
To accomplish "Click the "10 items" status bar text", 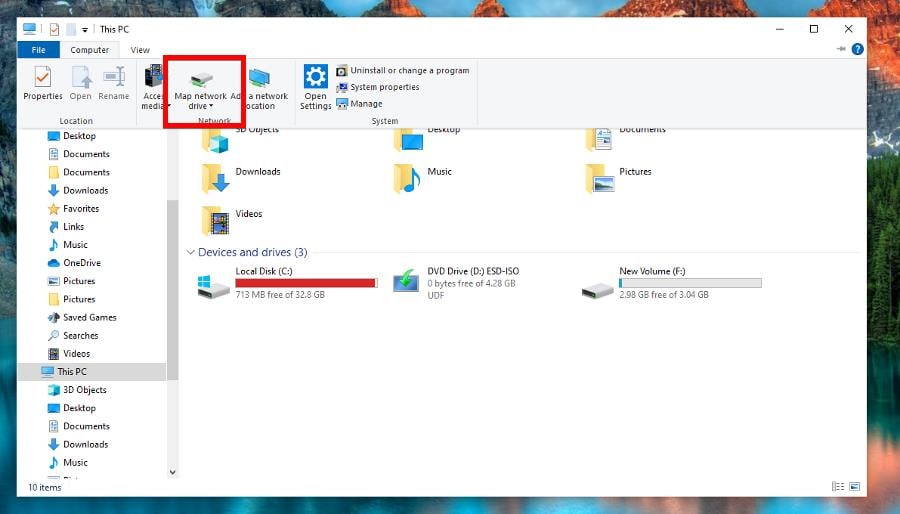I will (45, 488).
